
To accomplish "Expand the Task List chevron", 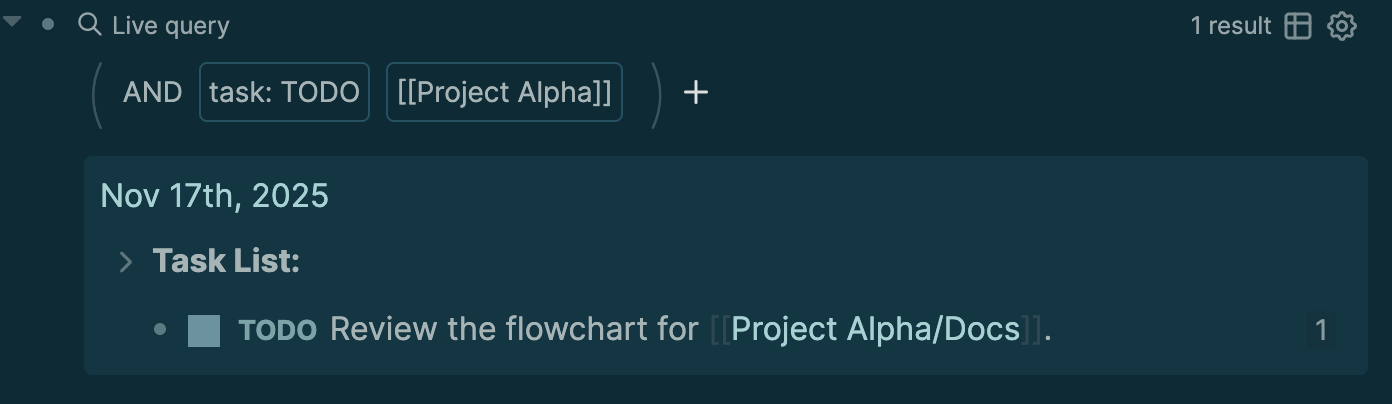I will point(126,262).
